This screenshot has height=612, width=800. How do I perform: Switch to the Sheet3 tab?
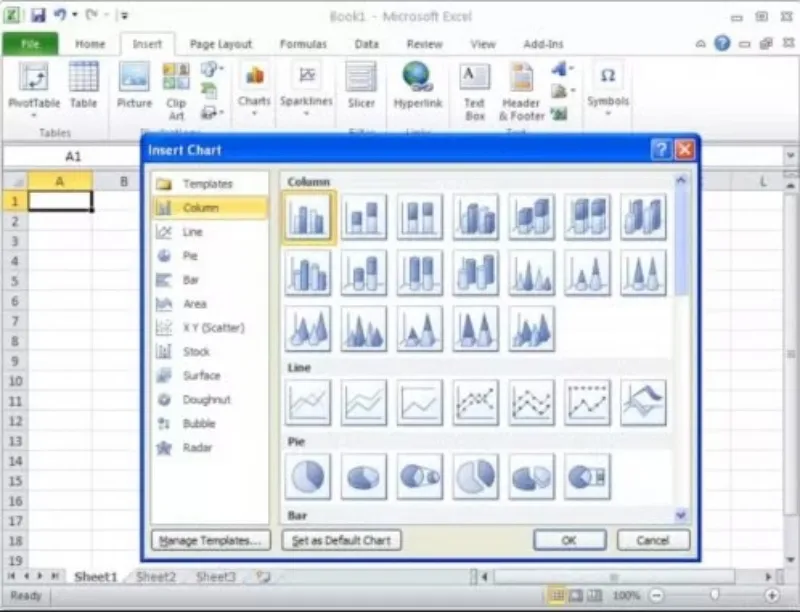[x=216, y=577]
